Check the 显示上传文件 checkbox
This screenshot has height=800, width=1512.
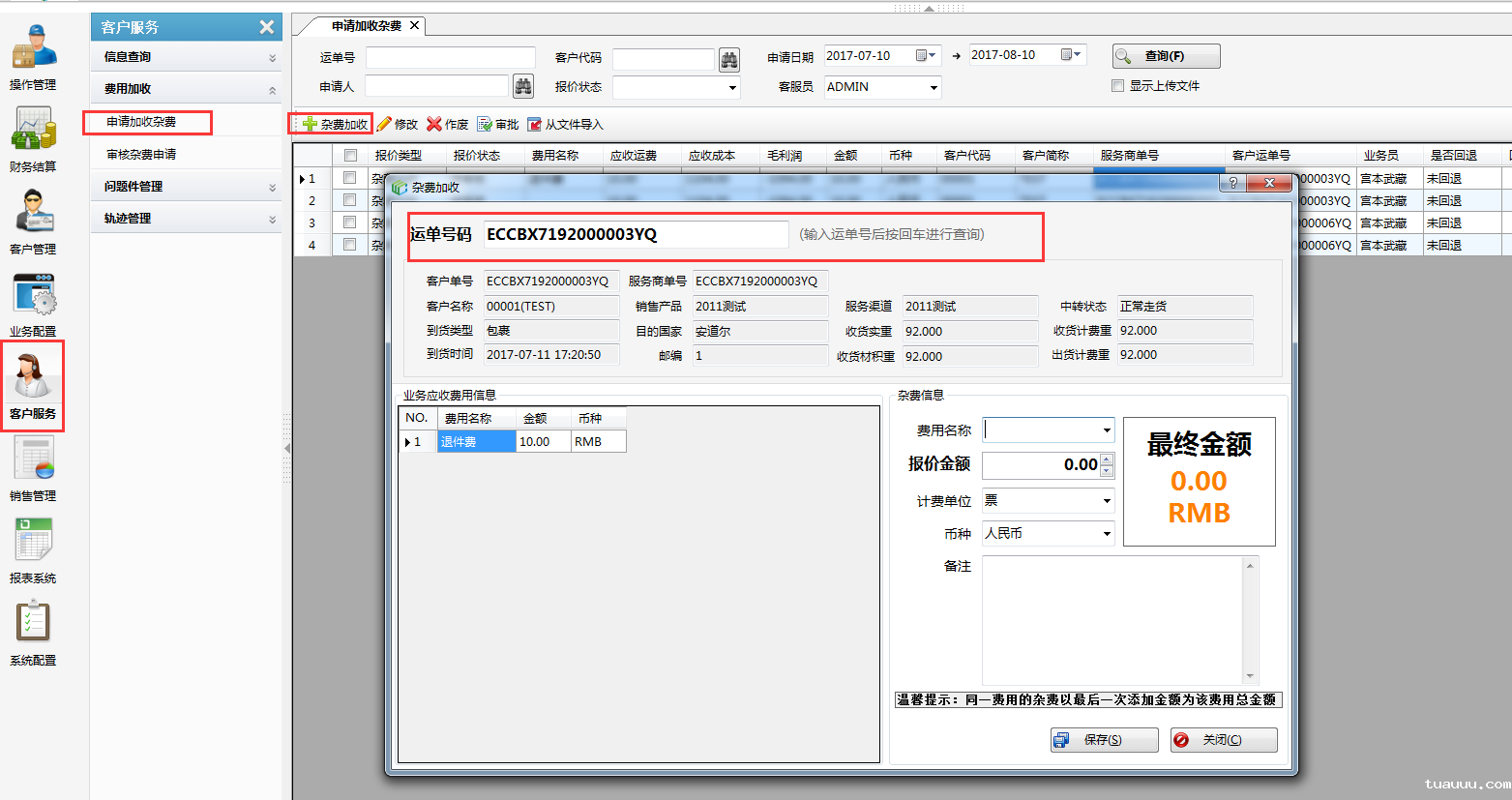(x=1115, y=86)
